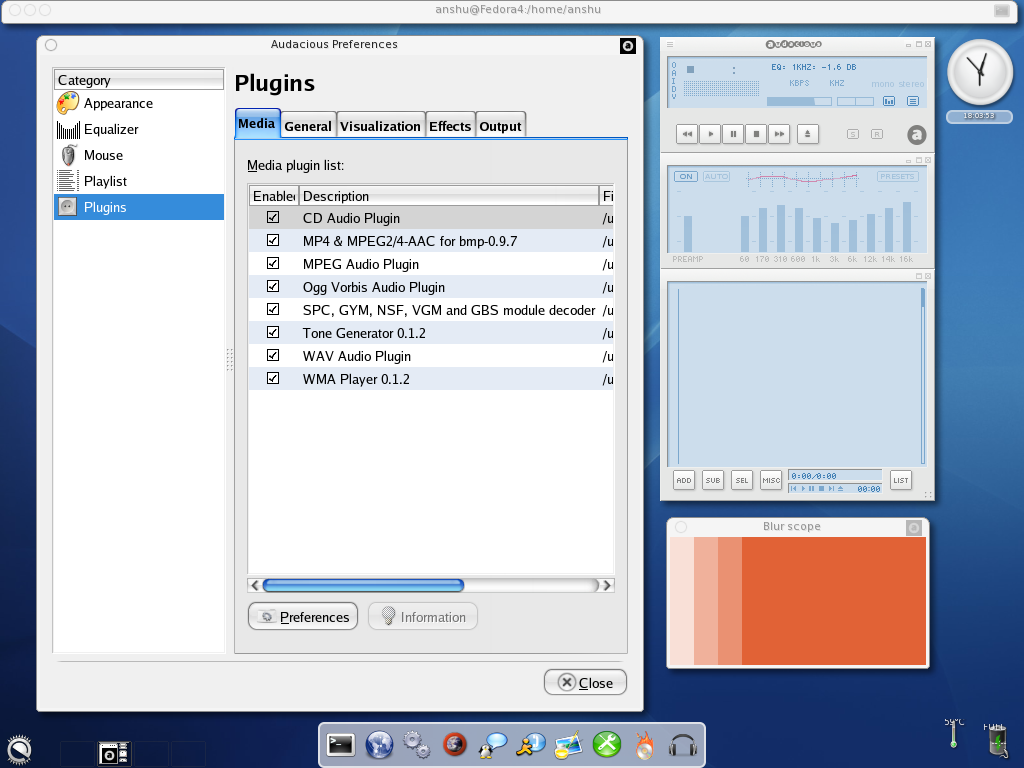Toggle the equalizer window icon in player

pyautogui.click(x=889, y=101)
